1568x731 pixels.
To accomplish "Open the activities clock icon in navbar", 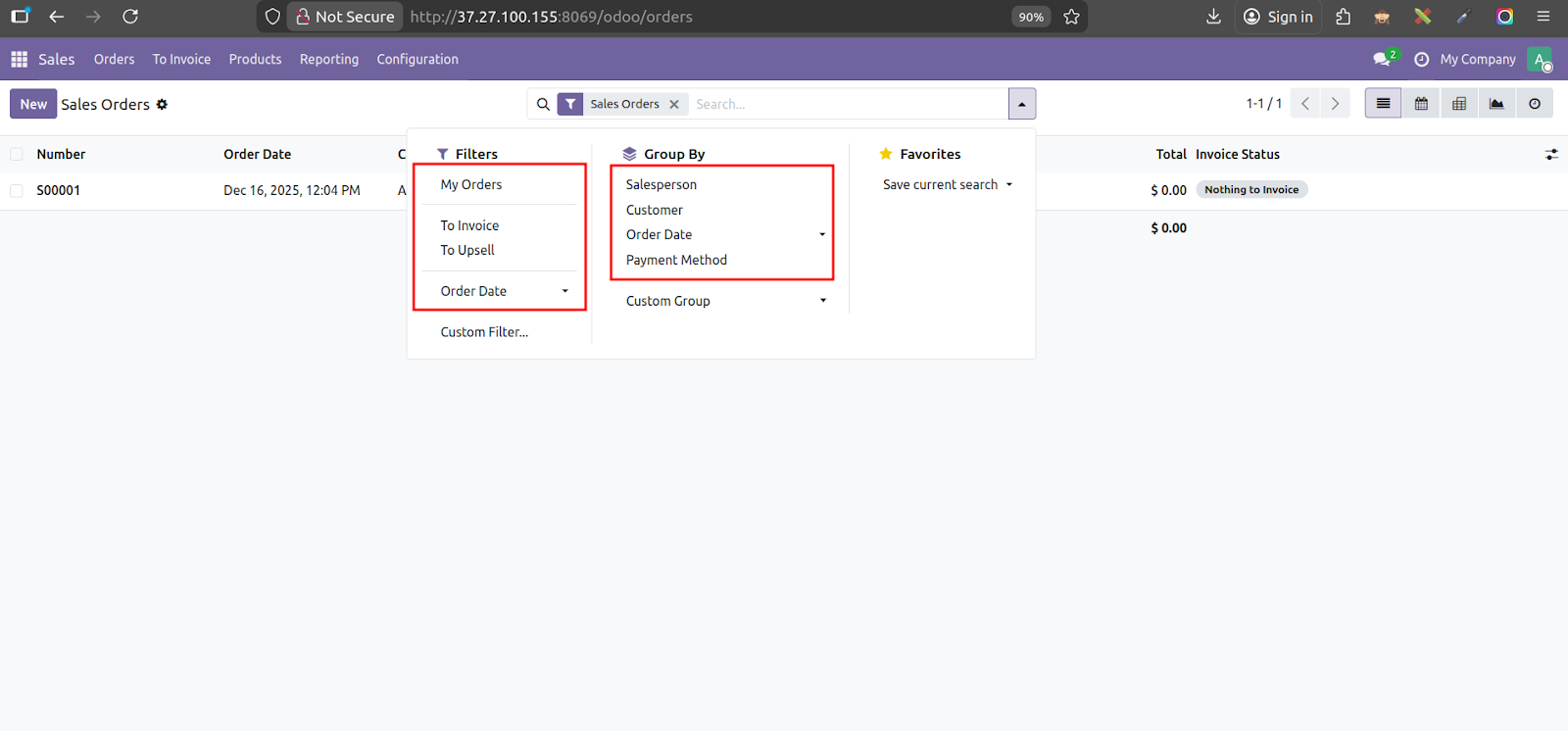I will pos(1421,60).
